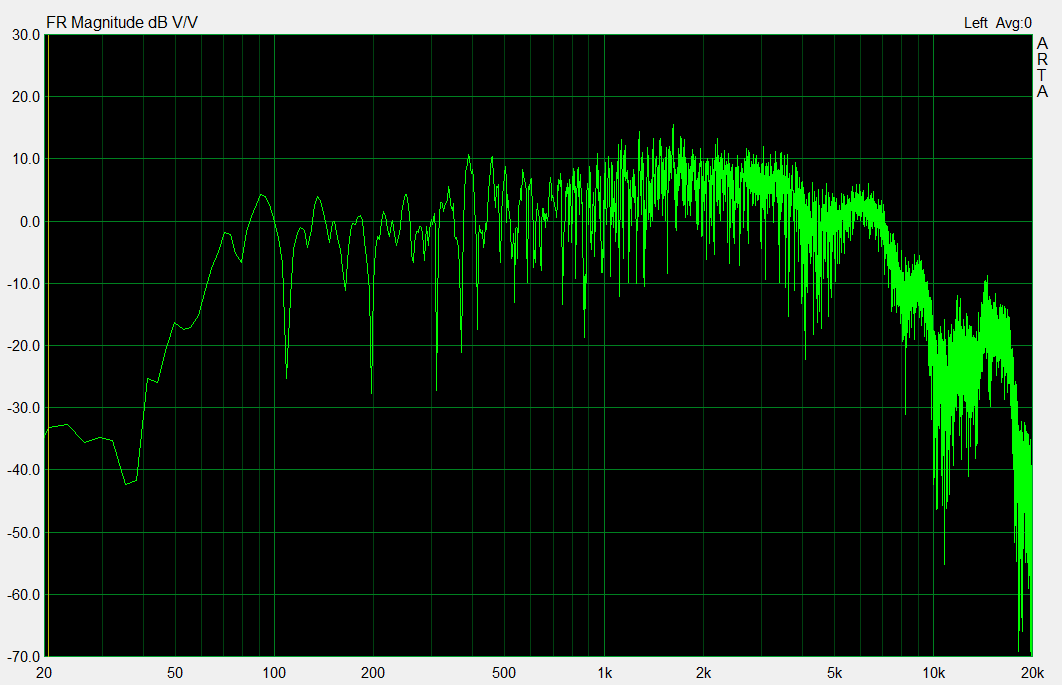Image resolution: width=1062 pixels, height=685 pixels.
Task: Click the -60.0 dB y-axis label
Action: [24, 594]
